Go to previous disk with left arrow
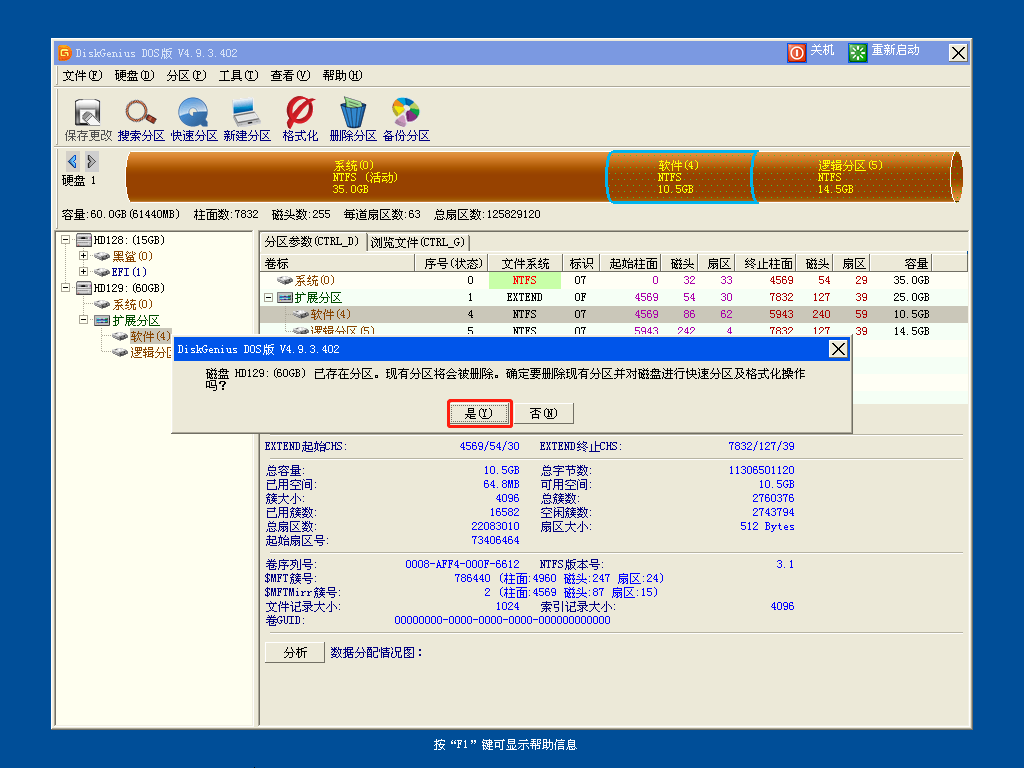Image resolution: width=1024 pixels, height=768 pixels. coord(72,161)
